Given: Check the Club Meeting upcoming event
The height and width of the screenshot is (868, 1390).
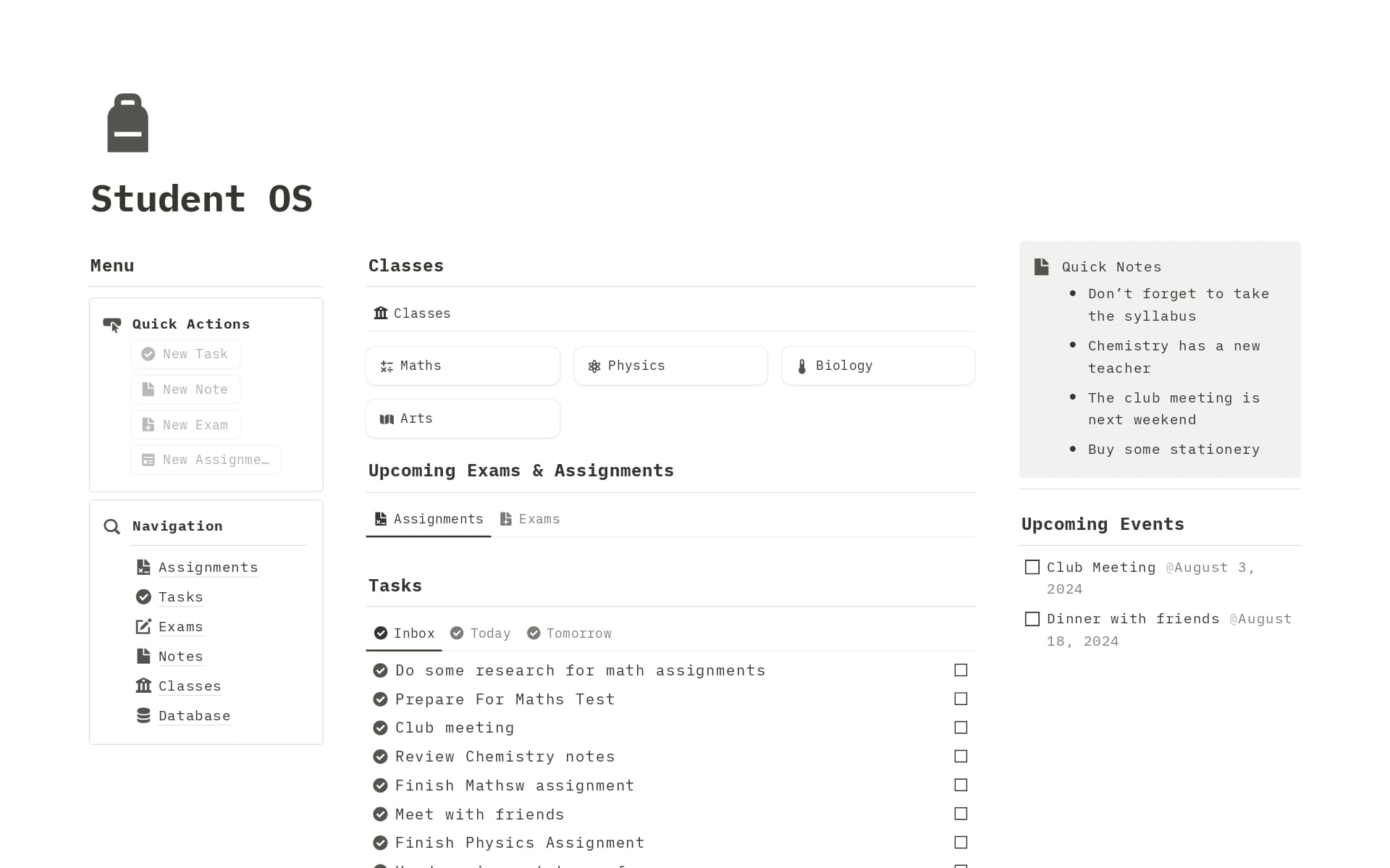Looking at the screenshot, I should click(1032, 568).
